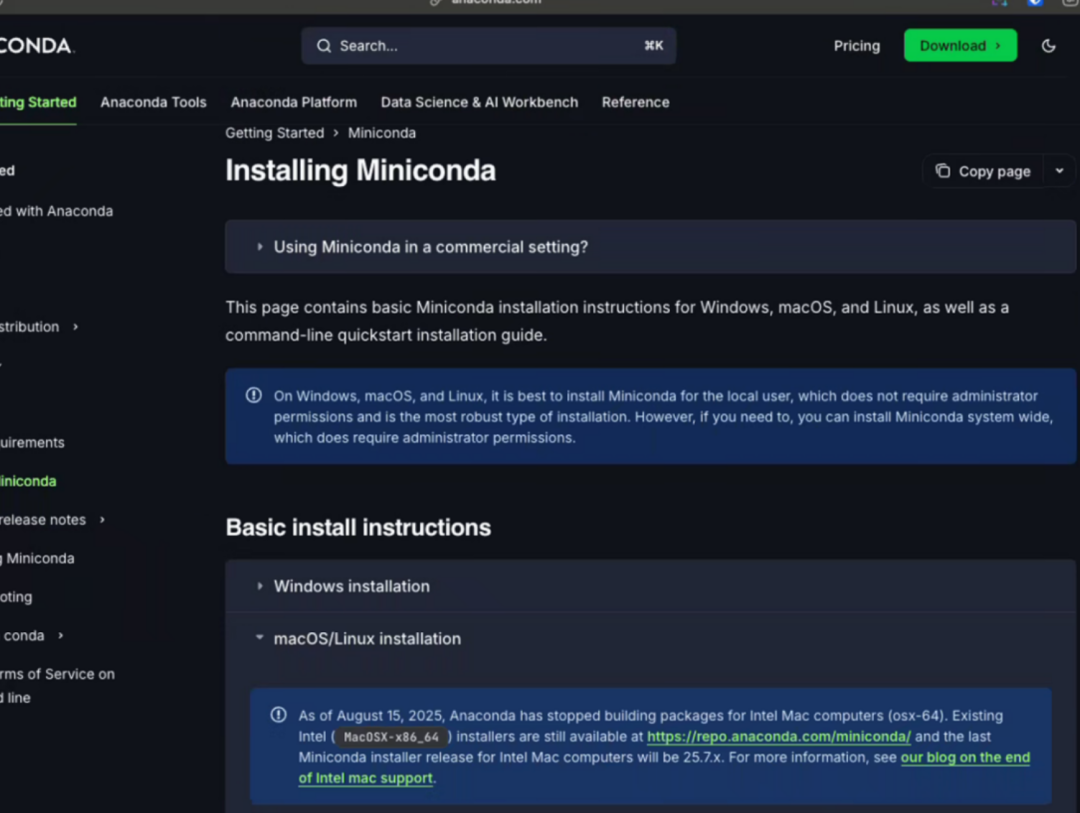Switch to the Anaconda Platform tab
Screen dimensions: 1080x813
point(293,102)
